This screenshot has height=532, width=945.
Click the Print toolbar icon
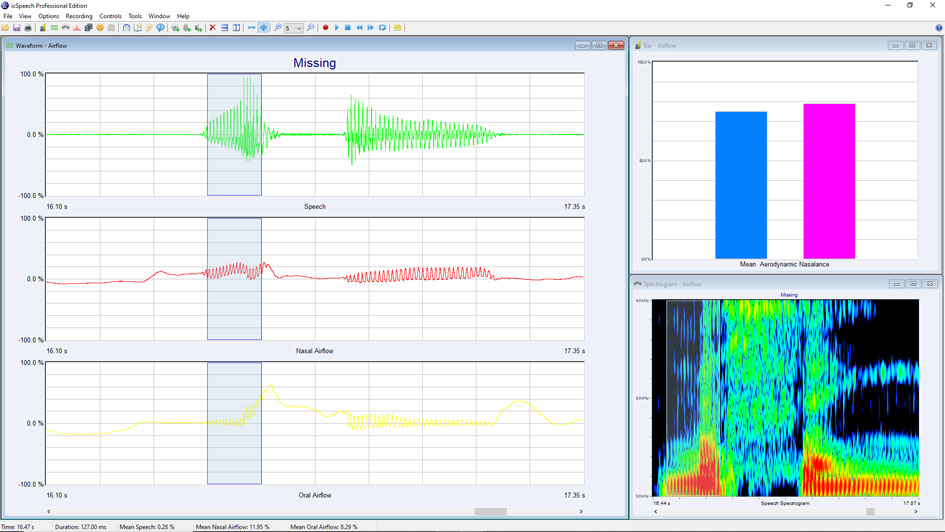point(28,28)
